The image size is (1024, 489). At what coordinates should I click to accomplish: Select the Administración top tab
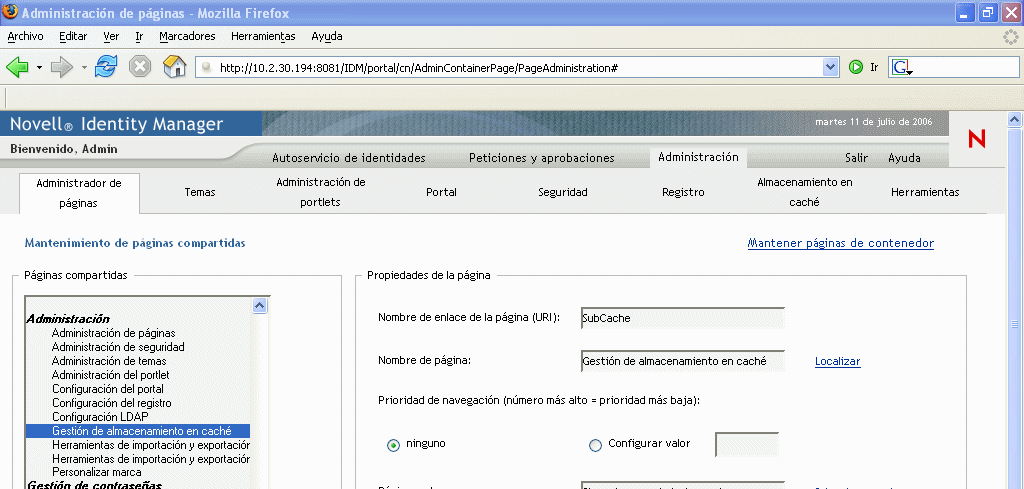(698, 157)
